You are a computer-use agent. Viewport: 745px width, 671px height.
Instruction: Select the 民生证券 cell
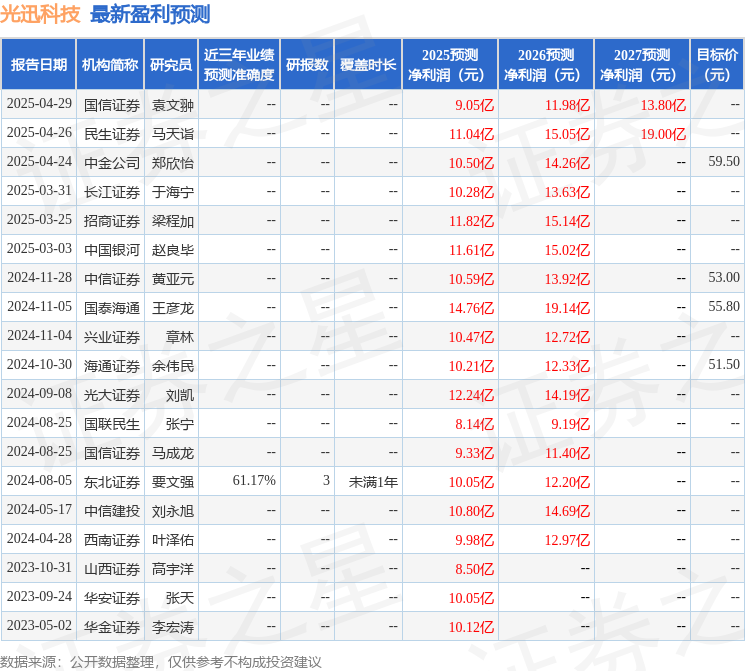click(x=112, y=134)
